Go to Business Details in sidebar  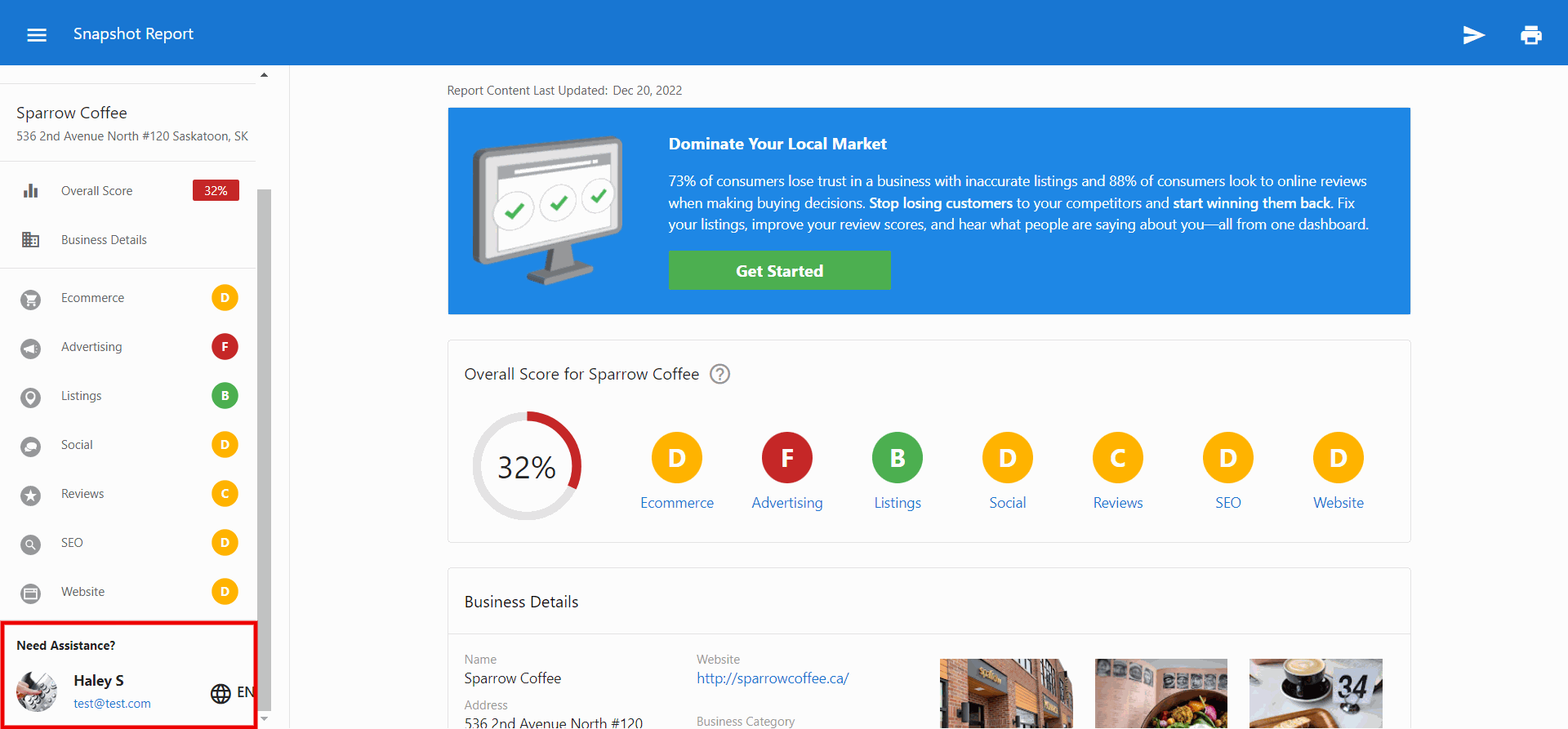pos(104,240)
